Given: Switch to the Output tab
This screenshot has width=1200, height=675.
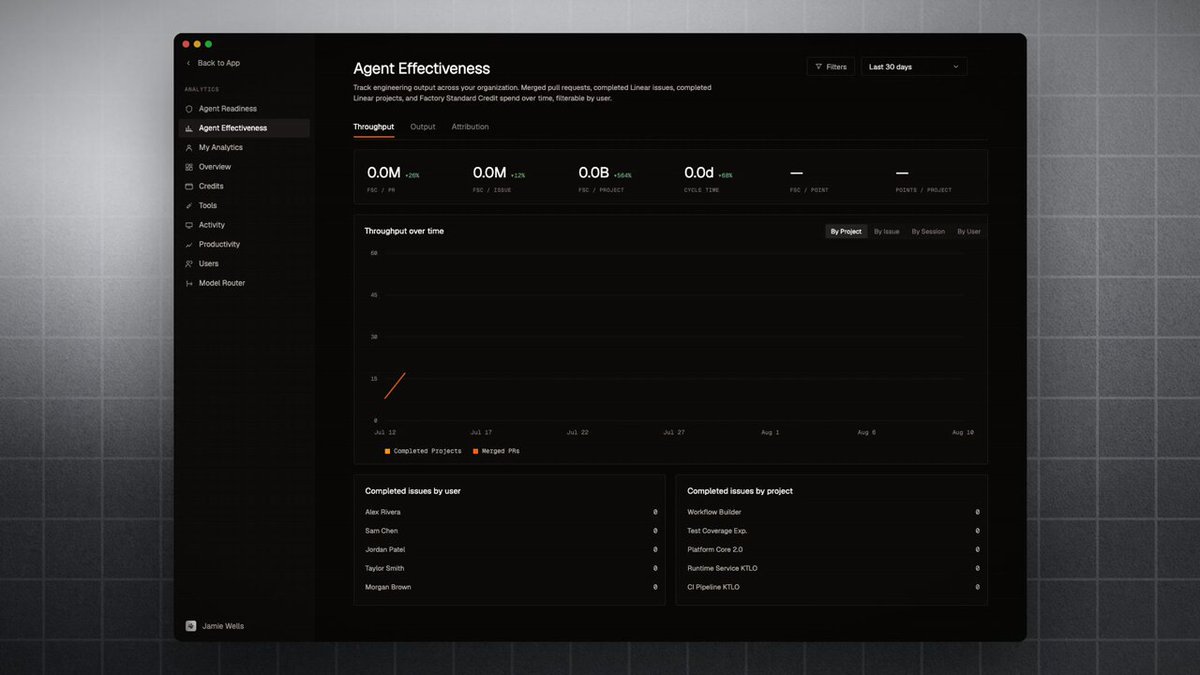Looking at the screenshot, I should tap(423, 127).
